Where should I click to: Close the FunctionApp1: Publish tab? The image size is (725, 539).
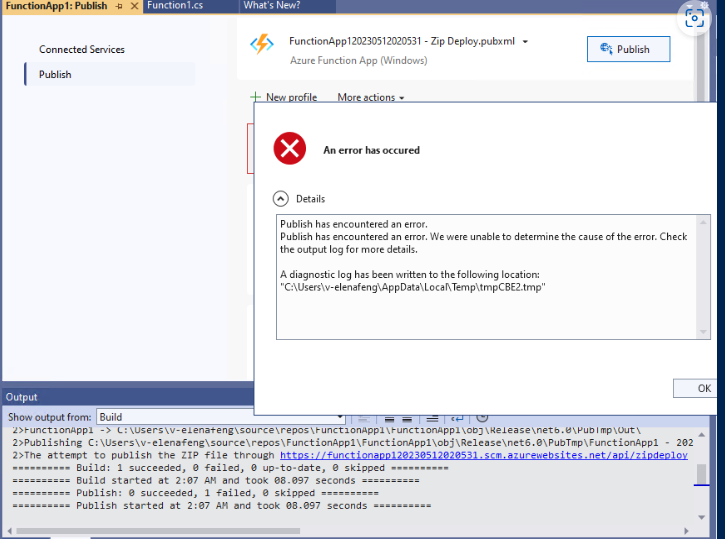(x=134, y=6)
